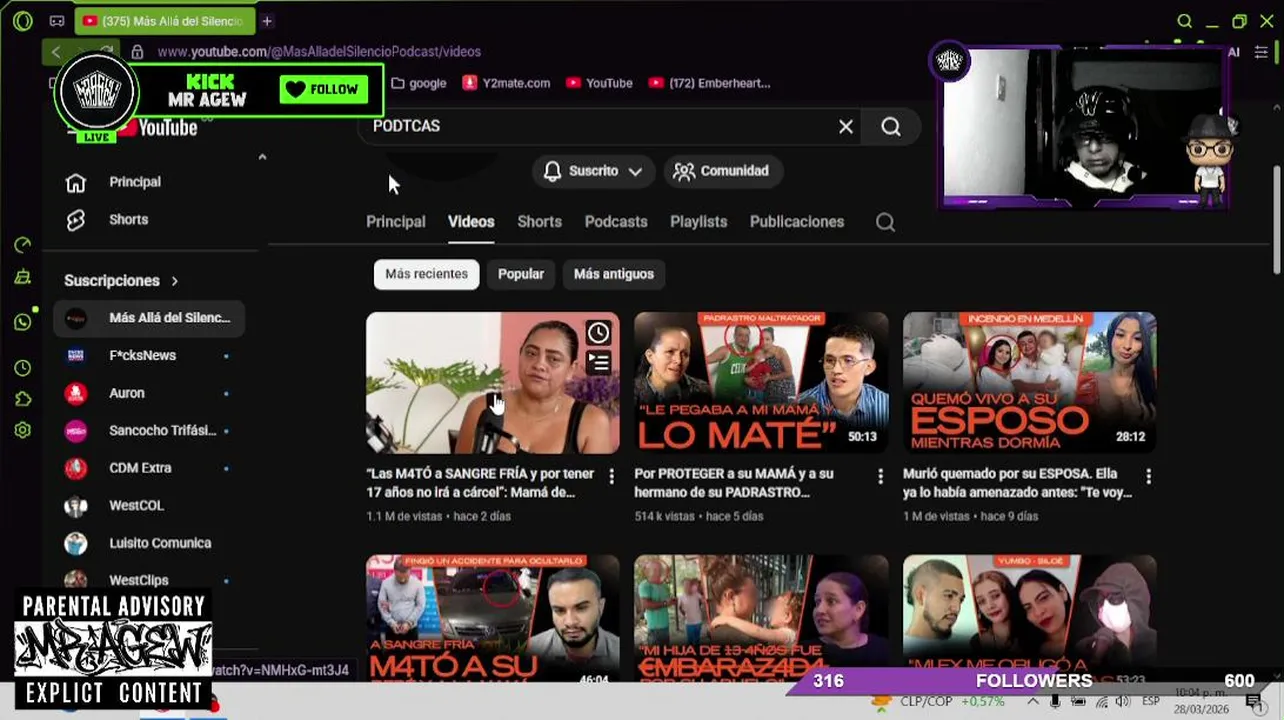Open the CDM Extra subscription
The height and width of the screenshot is (720, 1284).
(150, 468)
